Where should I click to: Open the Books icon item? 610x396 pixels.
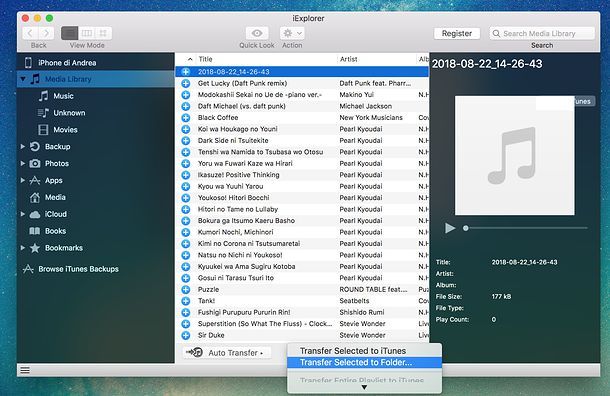pyautogui.click(x=35, y=231)
